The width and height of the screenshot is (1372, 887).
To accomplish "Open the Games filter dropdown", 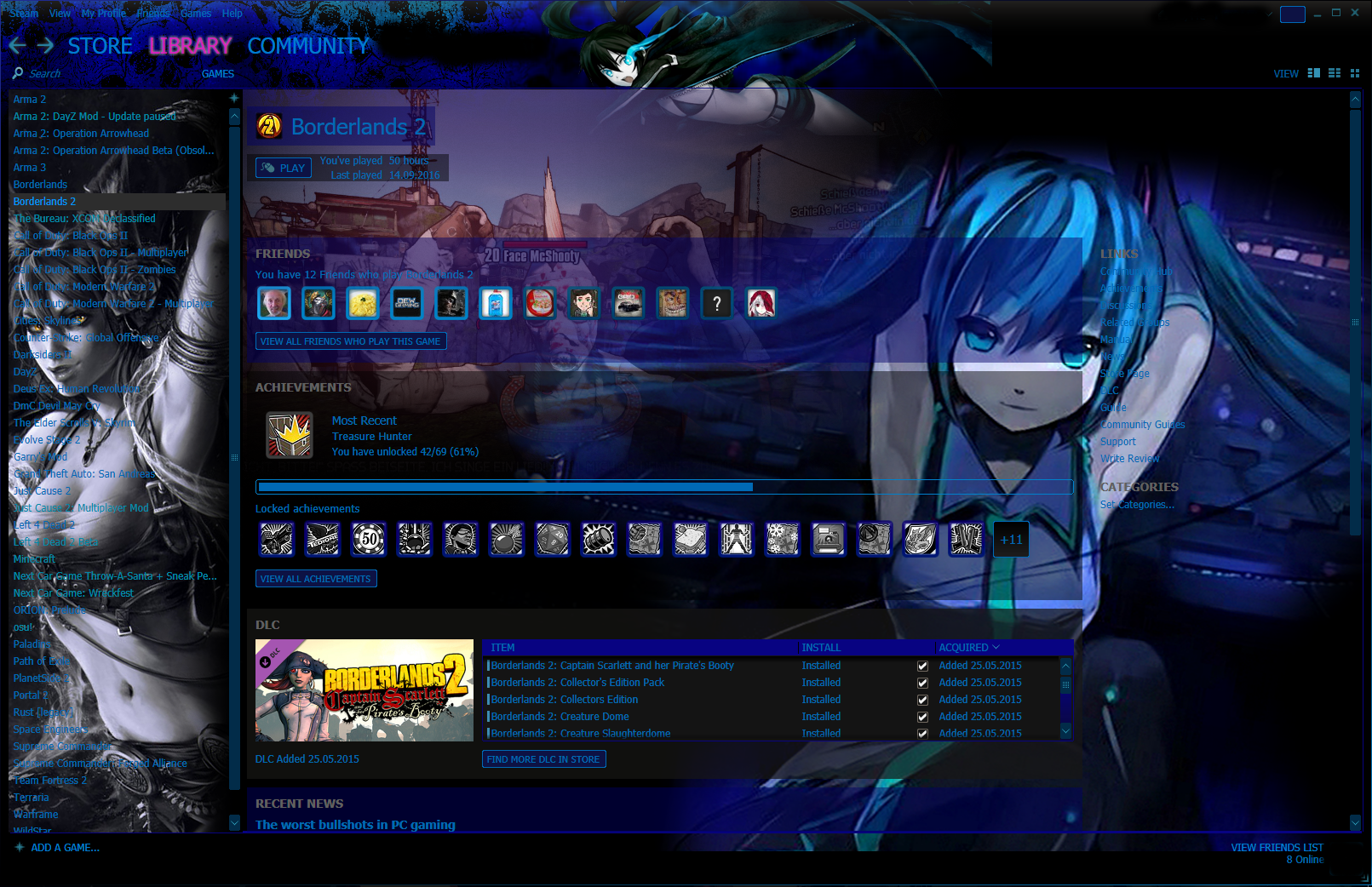I will [218, 74].
